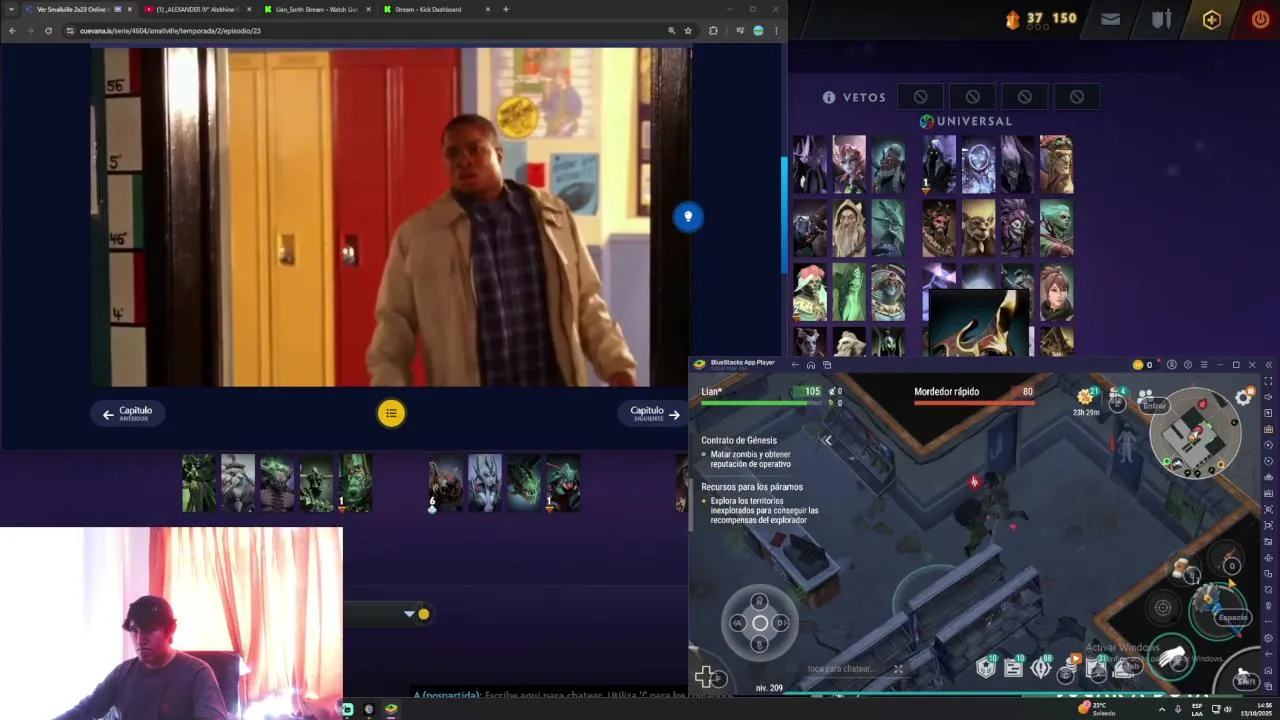Toggle the blue lightbulb lights-off button
The height and width of the screenshot is (720, 1280).
(688, 217)
